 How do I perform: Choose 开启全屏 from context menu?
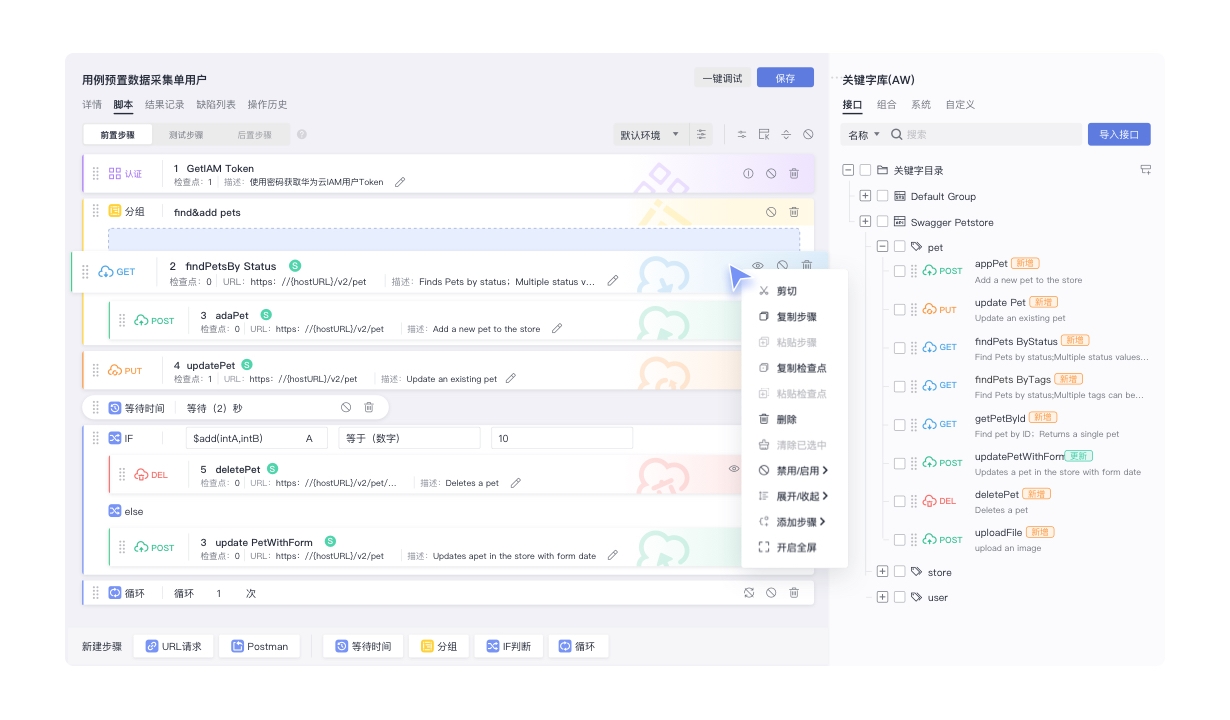[795, 547]
